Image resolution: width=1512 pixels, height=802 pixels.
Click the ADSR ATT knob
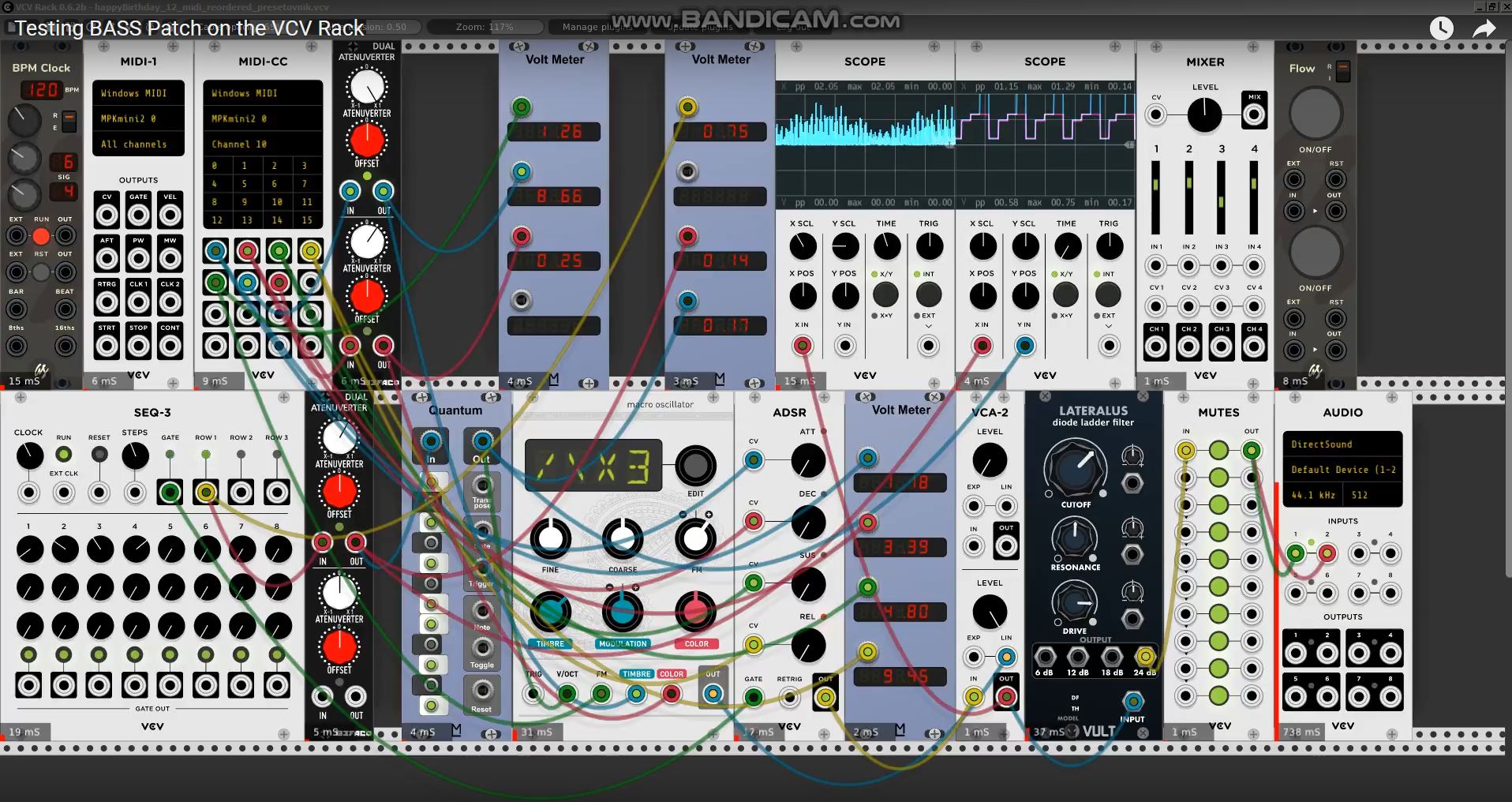coord(808,460)
